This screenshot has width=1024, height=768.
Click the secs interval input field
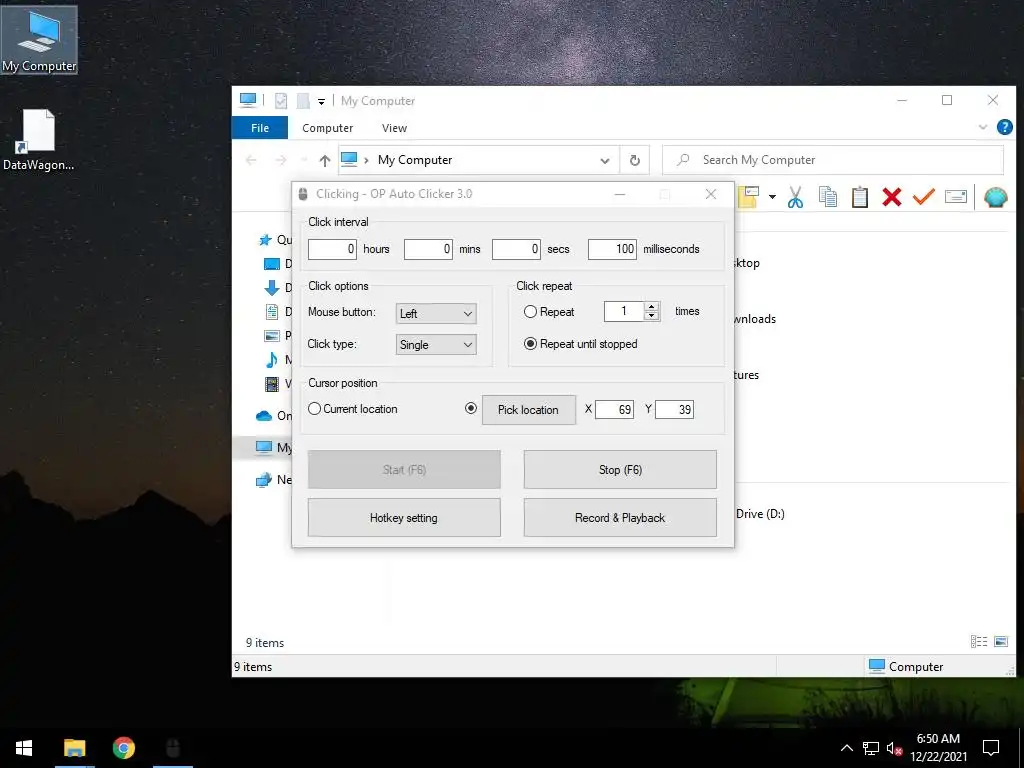(x=516, y=249)
